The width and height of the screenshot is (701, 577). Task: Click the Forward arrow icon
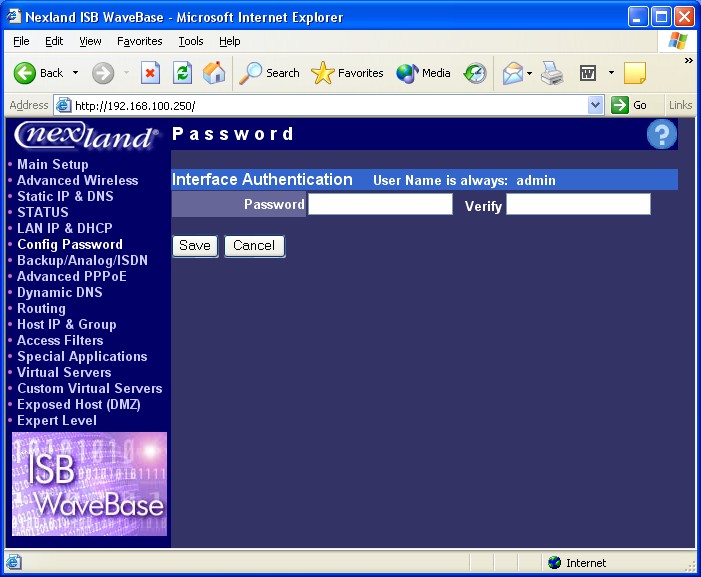[103, 73]
